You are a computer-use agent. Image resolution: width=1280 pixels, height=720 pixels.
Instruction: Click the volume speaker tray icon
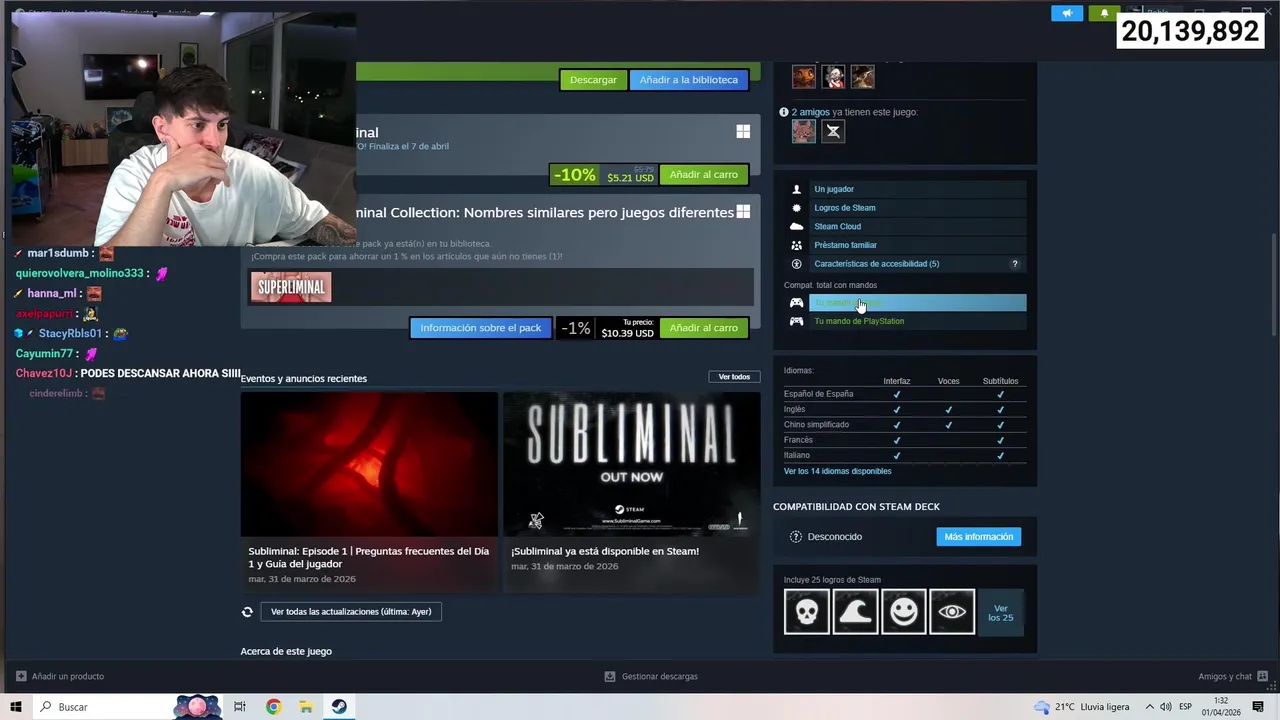point(1166,707)
